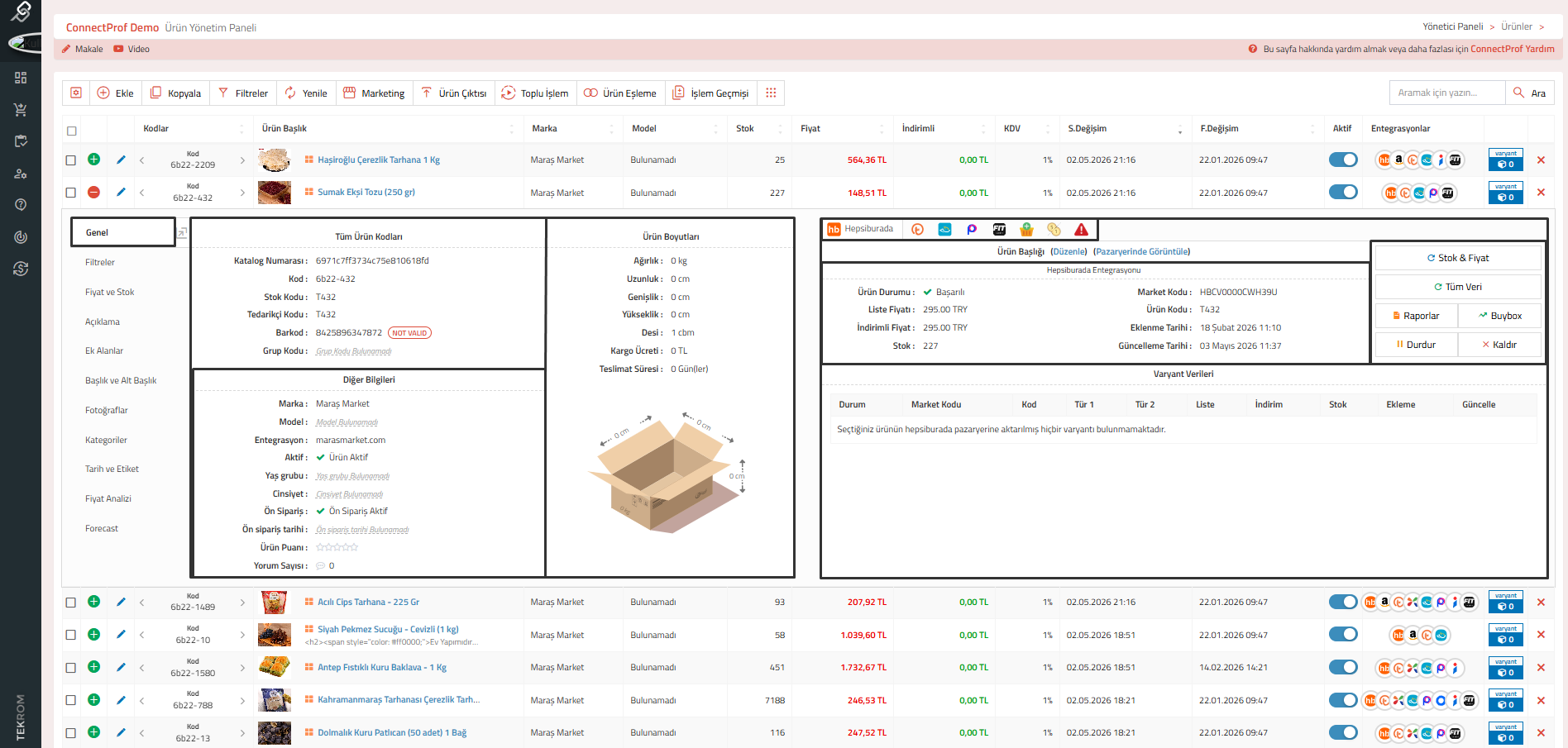The height and width of the screenshot is (748, 1568).
Task: Click the table settings icon left of Ekle
Action: tap(76, 93)
